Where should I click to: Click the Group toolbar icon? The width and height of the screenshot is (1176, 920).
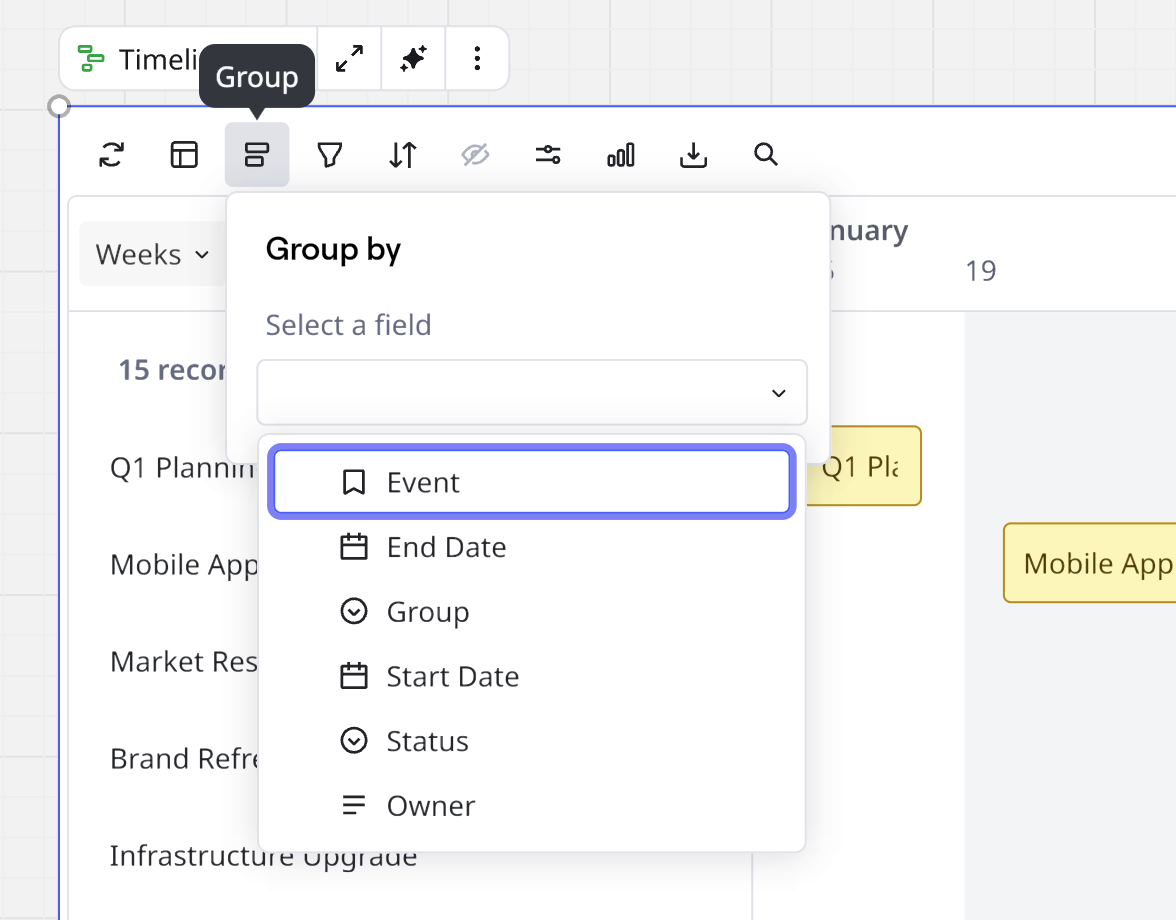pos(257,155)
